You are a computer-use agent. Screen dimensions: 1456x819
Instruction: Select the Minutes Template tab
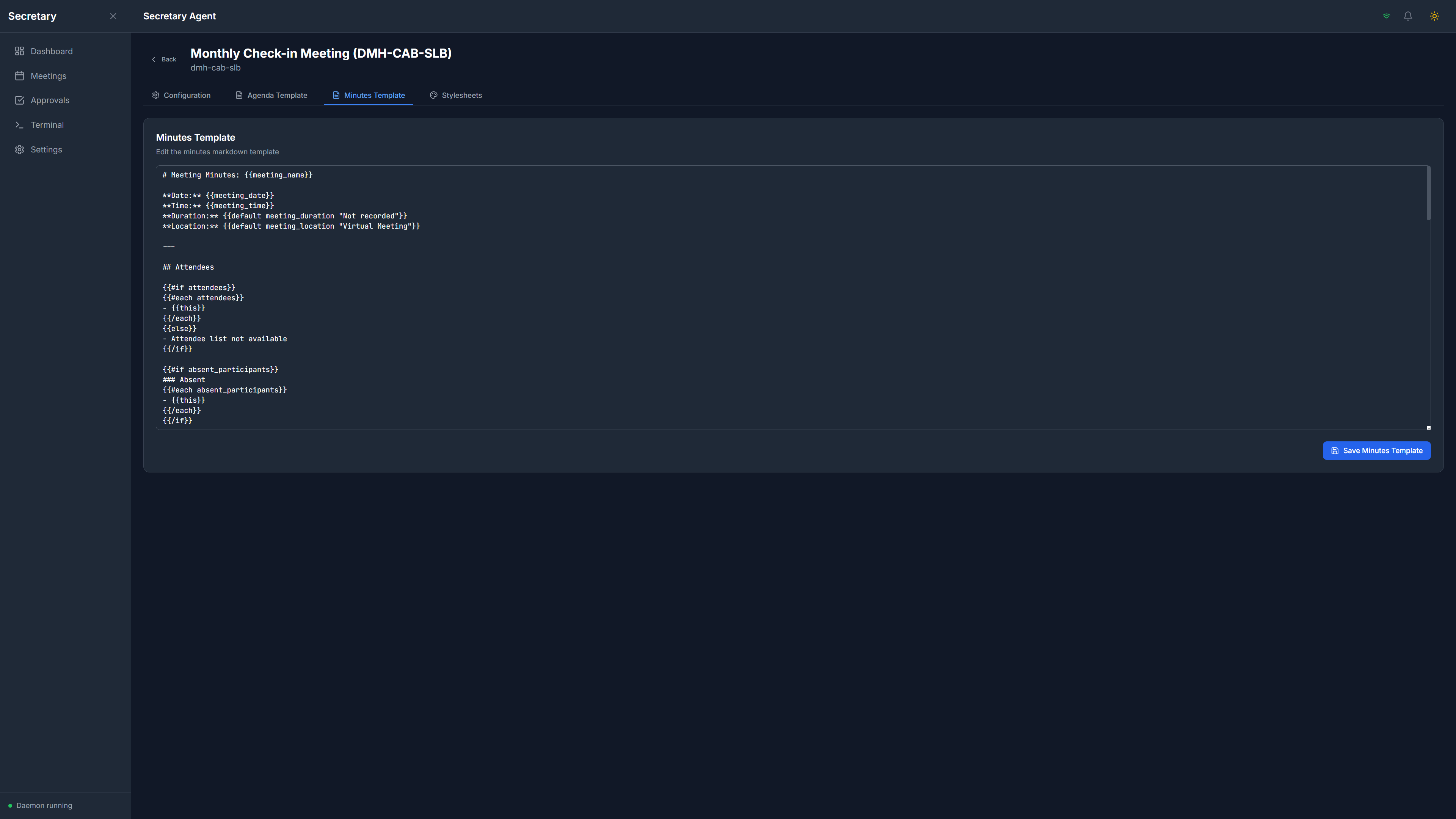point(369,95)
